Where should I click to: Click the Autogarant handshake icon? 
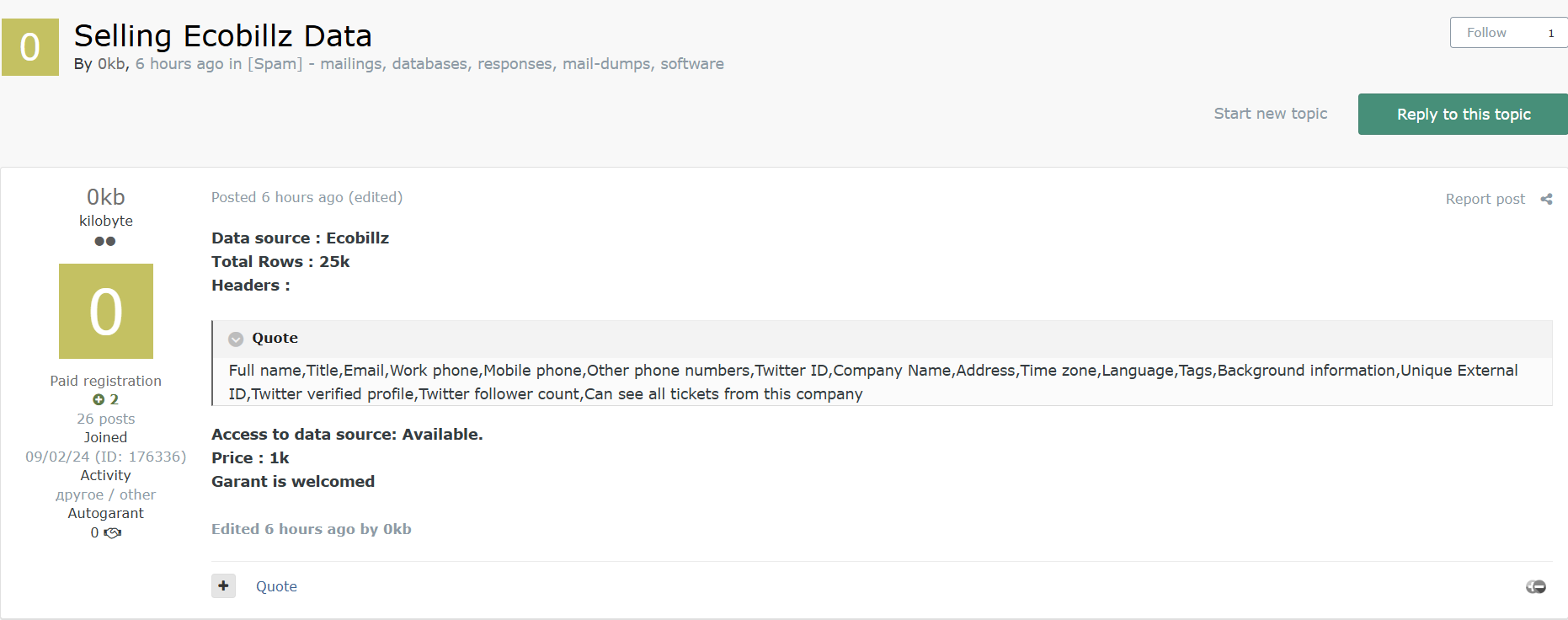pyautogui.click(x=113, y=532)
